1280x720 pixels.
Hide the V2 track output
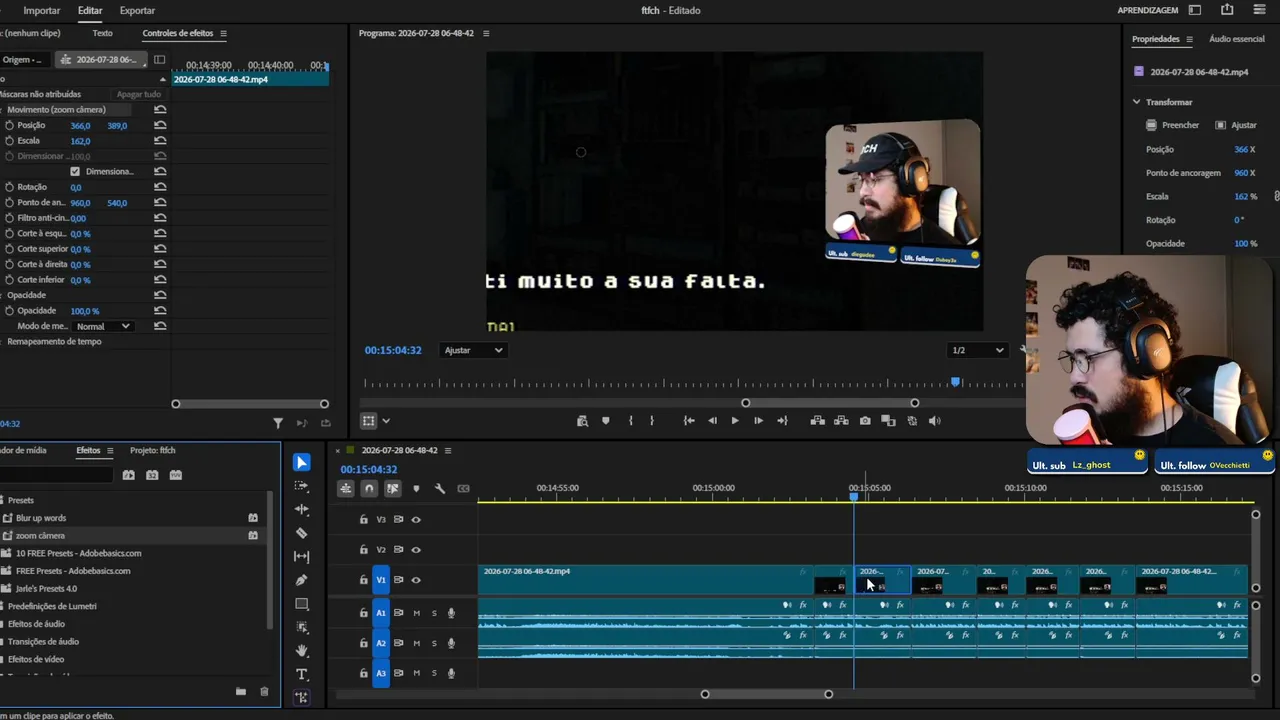(x=416, y=549)
